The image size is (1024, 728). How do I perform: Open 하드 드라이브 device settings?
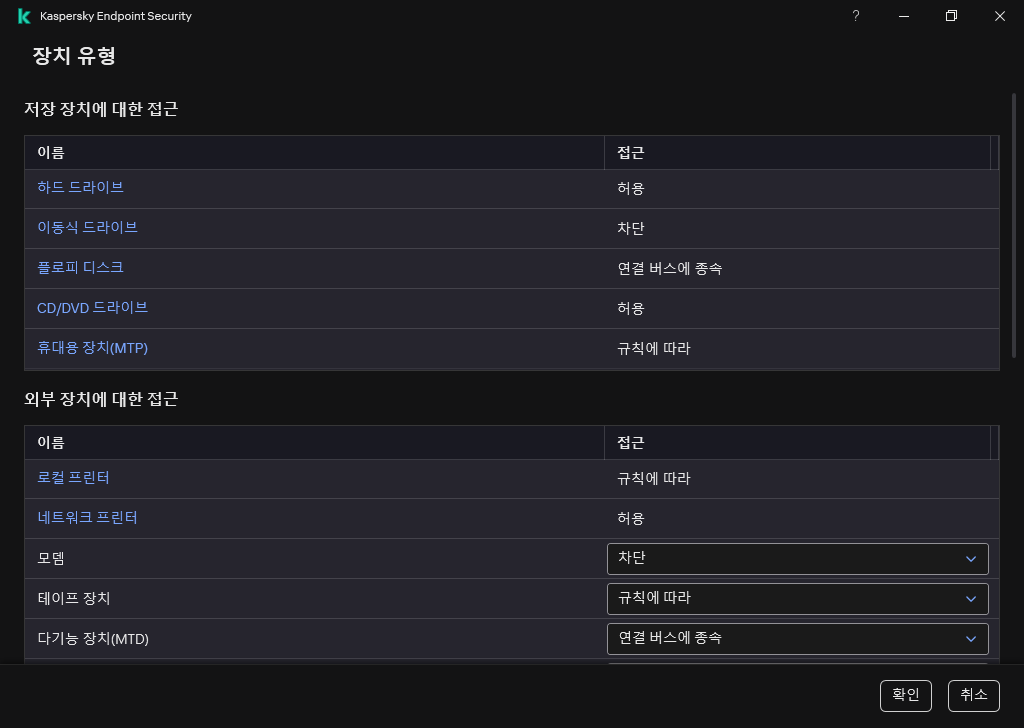[x=80, y=188]
